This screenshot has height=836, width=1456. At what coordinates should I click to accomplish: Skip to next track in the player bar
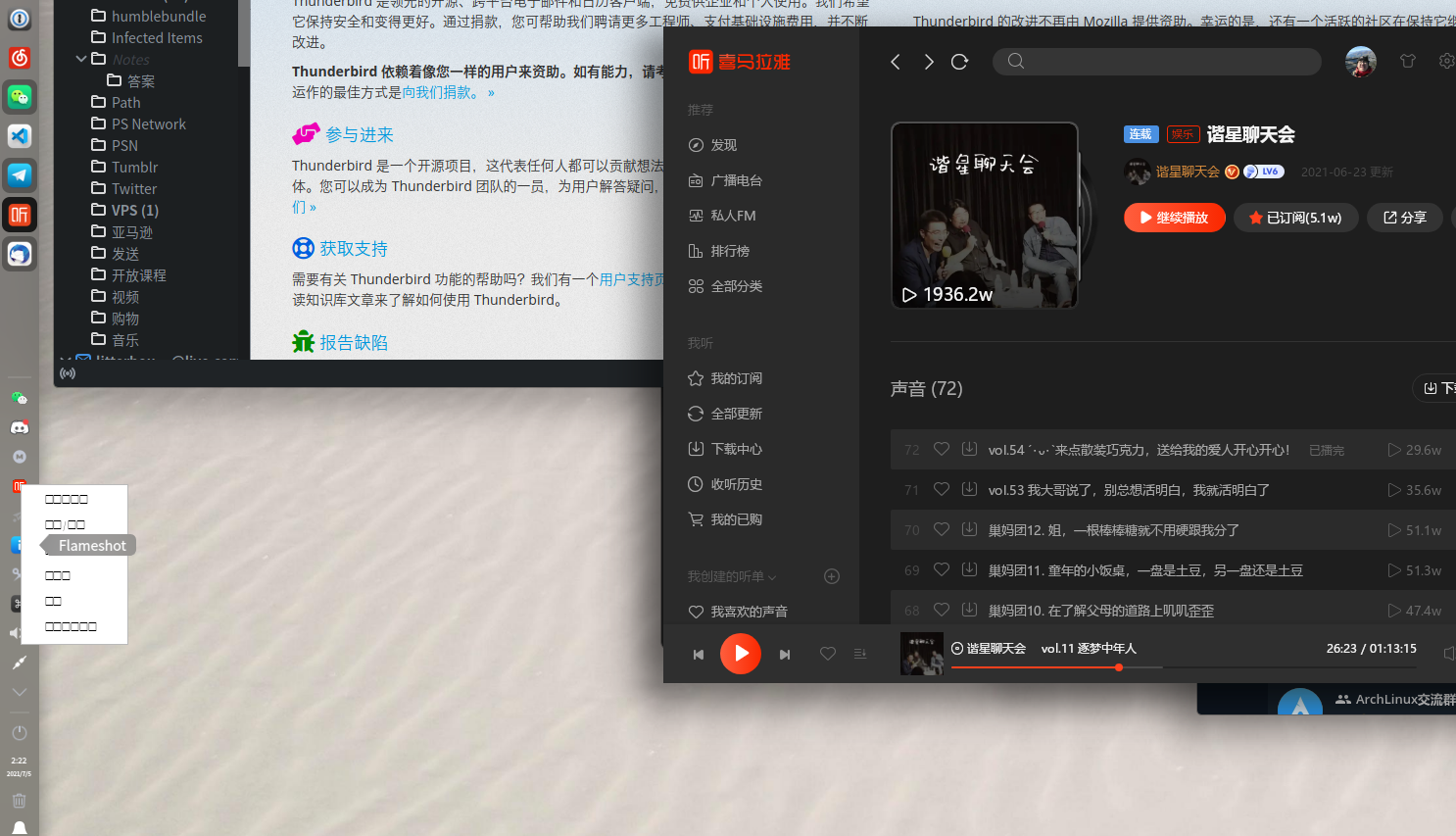pos(785,654)
